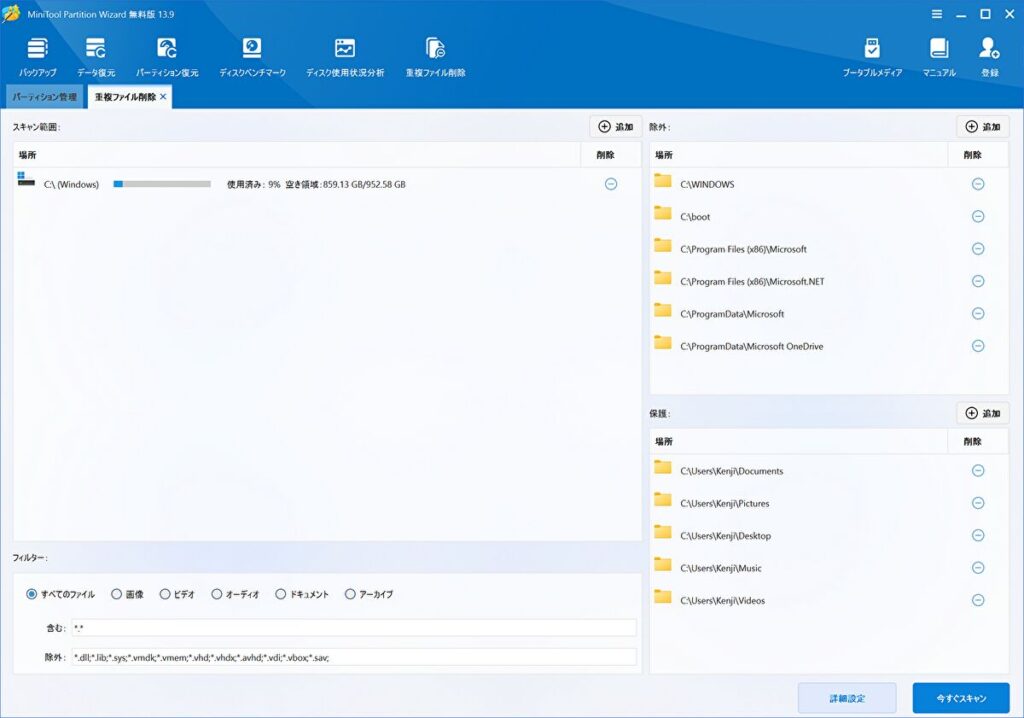1024x718 pixels.
Task: Click the 除外 extensions filter field
Action: click(353, 657)
